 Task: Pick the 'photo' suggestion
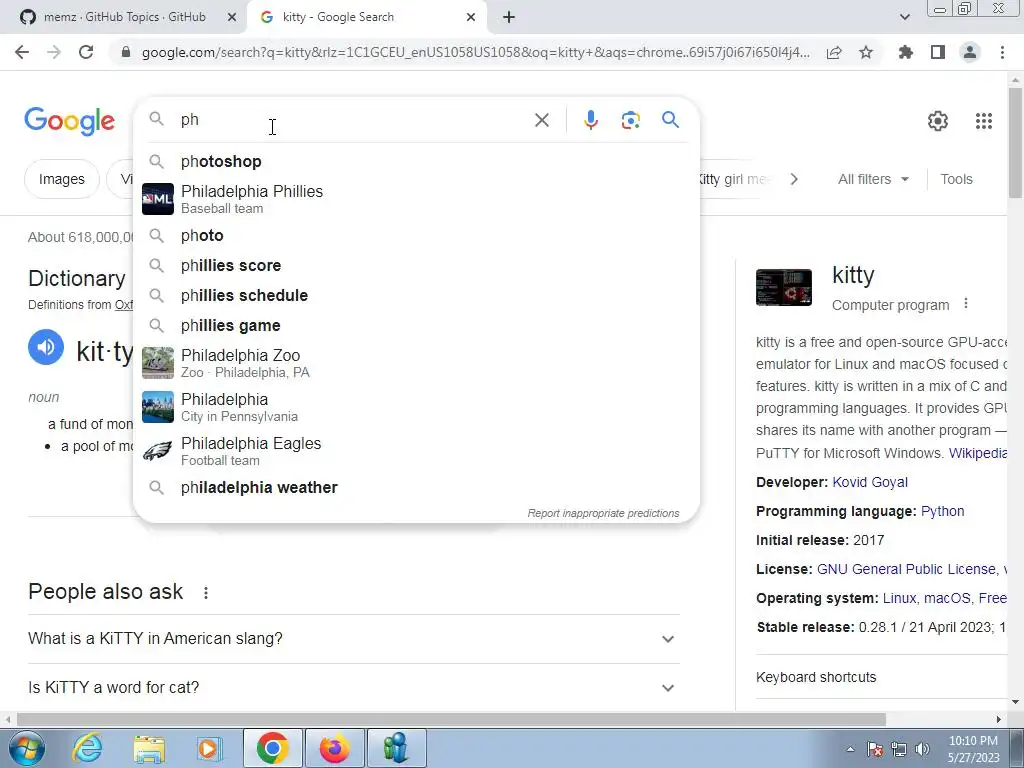(416, 236)
